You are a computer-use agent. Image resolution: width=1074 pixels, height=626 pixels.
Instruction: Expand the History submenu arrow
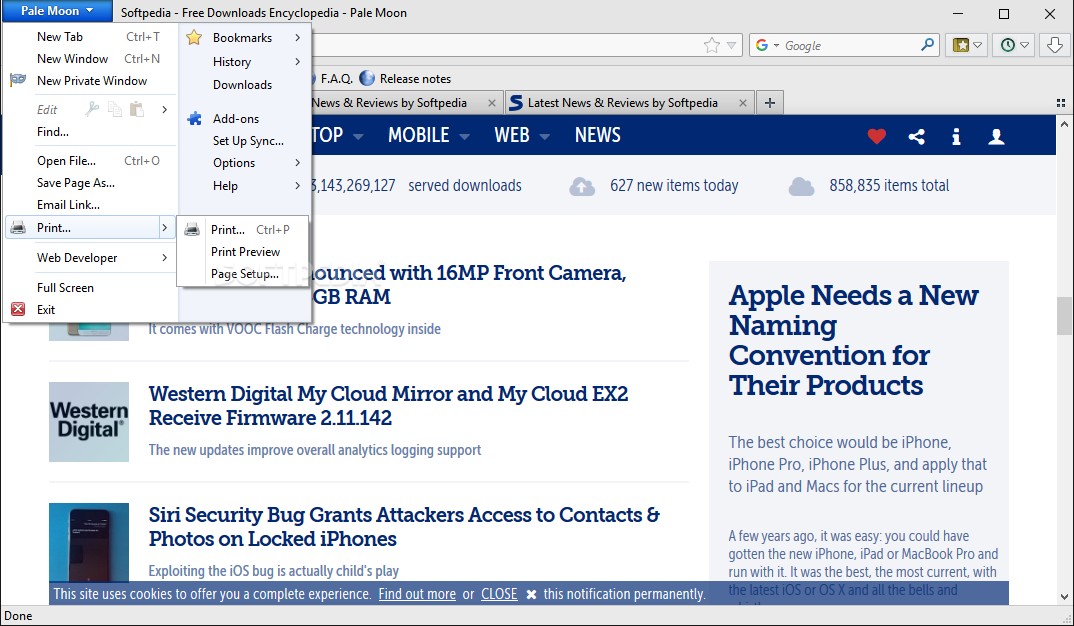pos(298,62)
